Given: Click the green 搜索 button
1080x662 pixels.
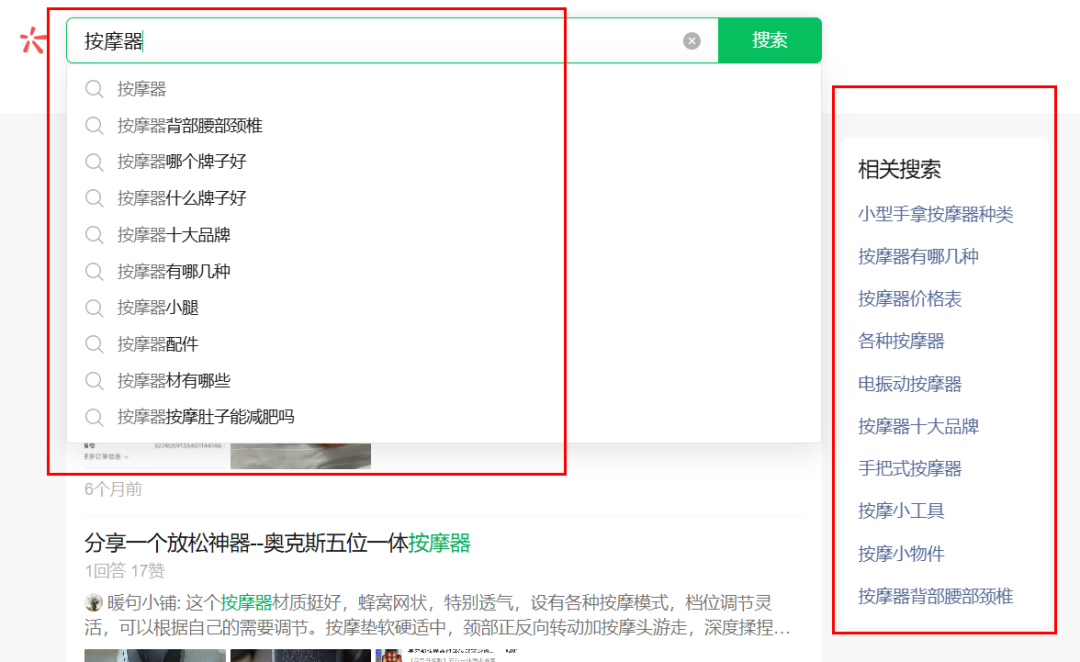Looking at the screenshot, I should pos(770,41).
